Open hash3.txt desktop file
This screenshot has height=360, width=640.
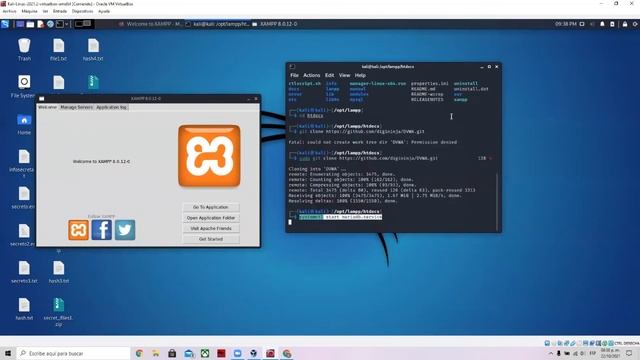pyautogui.click(x=58, y=272)
